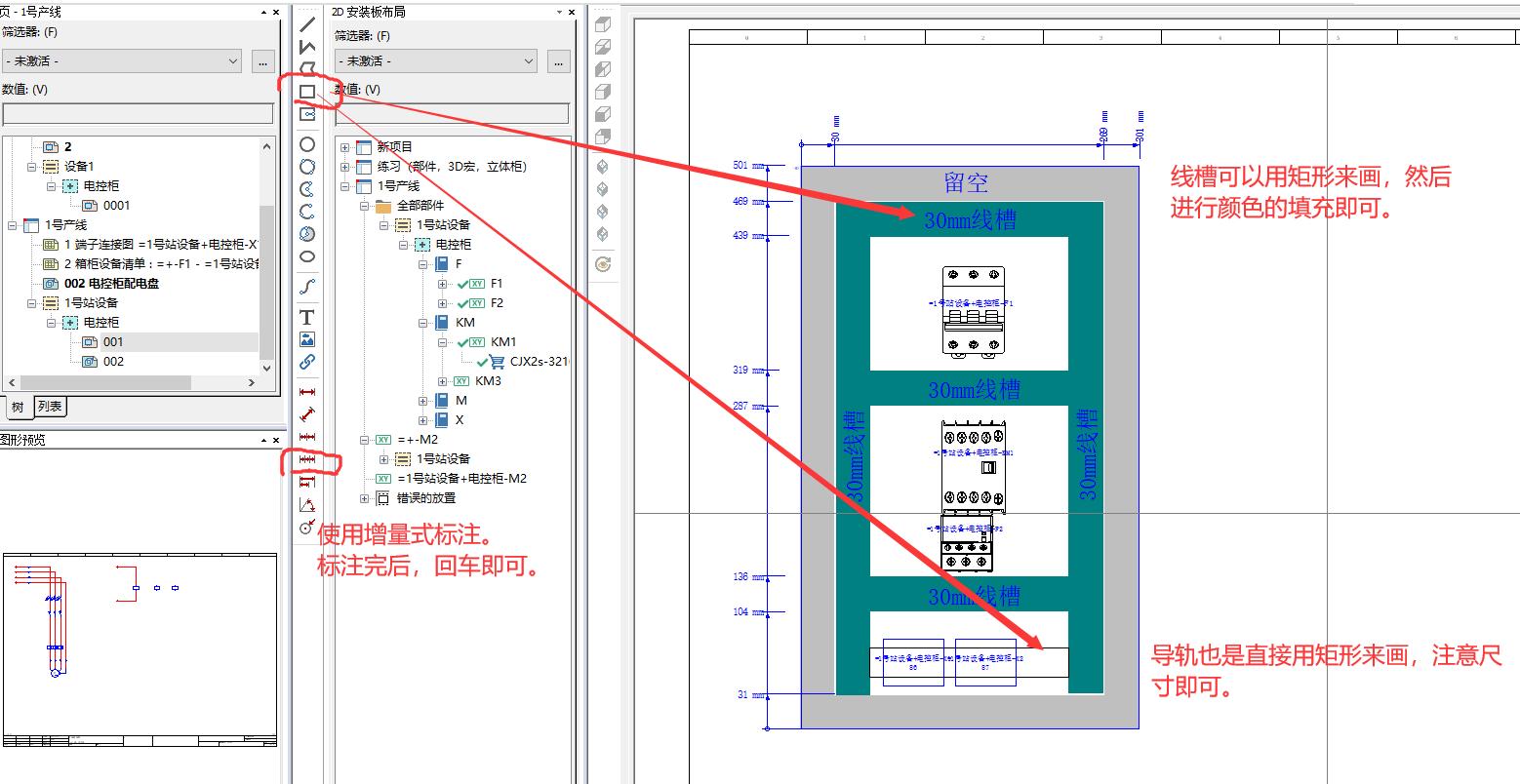
Task: Select the Spline tool
Action: click(x=306, y=286)
